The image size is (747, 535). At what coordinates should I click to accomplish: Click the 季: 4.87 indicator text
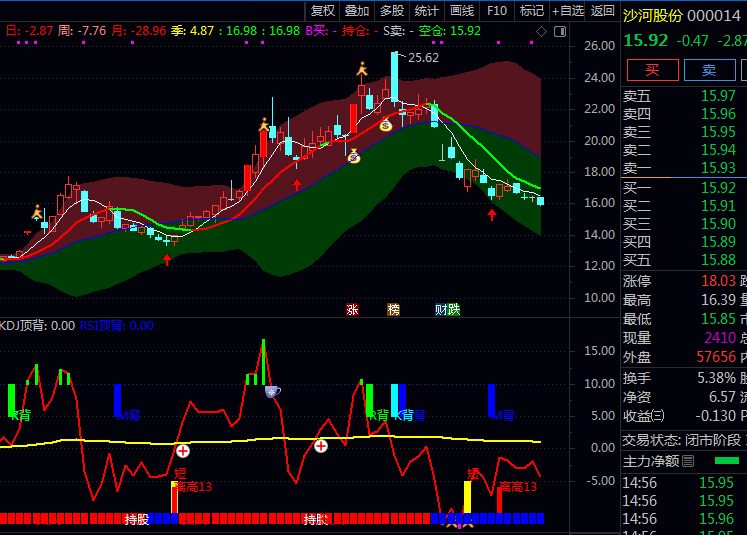point(192,31)
